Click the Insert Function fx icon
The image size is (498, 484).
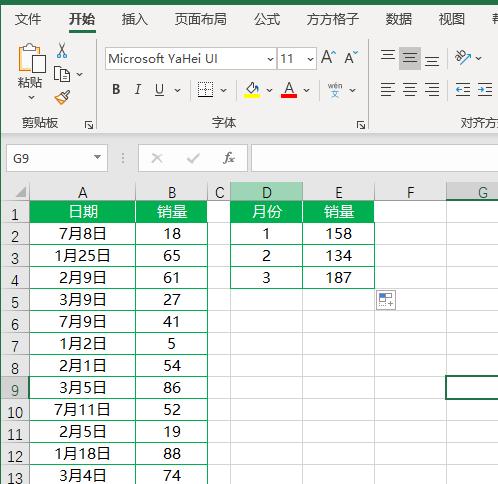[x=229, y=158]
